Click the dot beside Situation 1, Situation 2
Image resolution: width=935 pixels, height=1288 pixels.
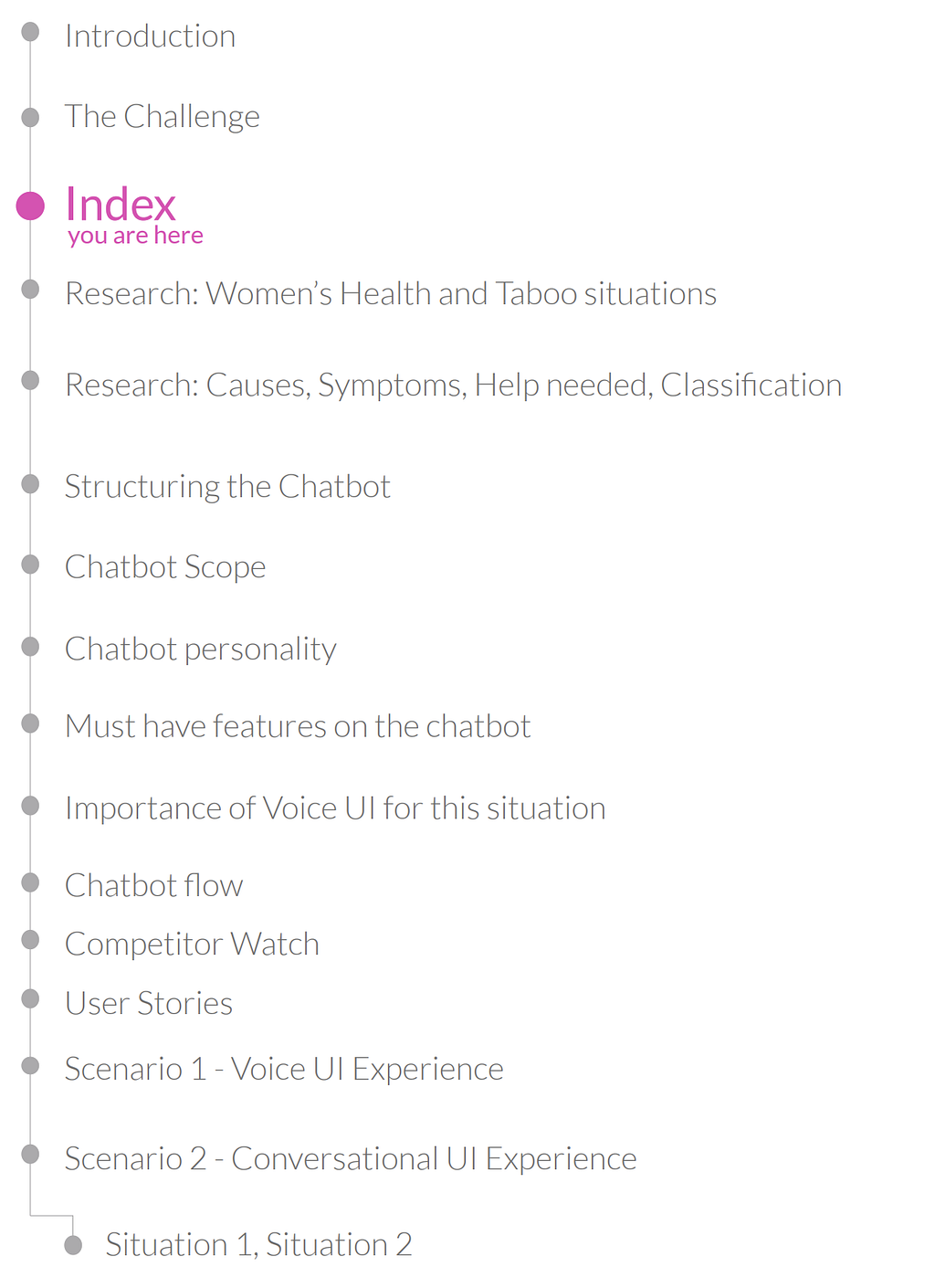73,1245
